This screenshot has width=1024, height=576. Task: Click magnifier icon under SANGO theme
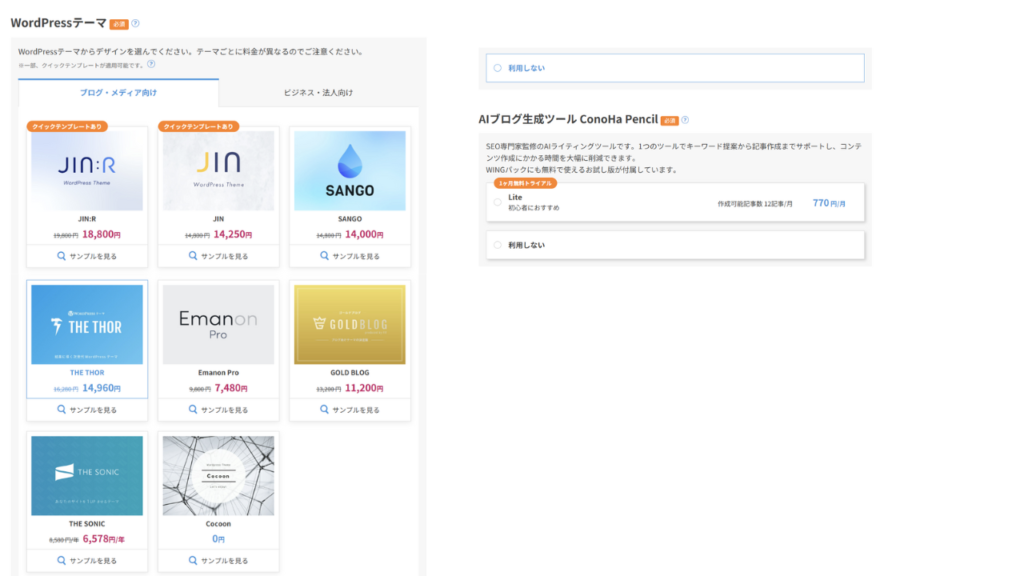(x=325, y=256)
